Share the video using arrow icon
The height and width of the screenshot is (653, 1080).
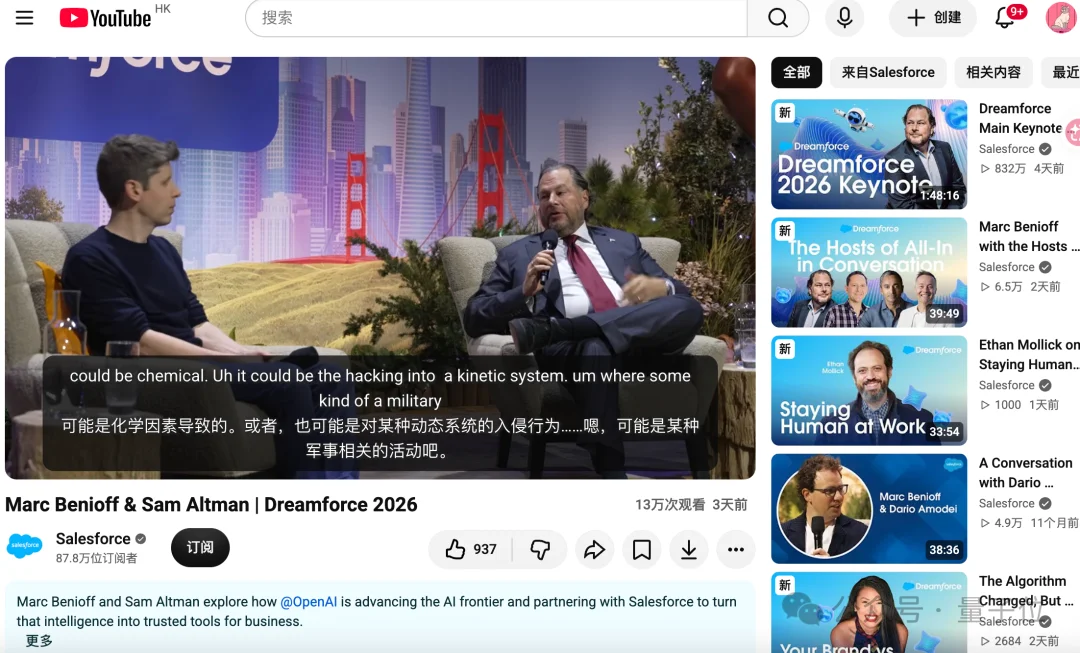coord(594,549)
